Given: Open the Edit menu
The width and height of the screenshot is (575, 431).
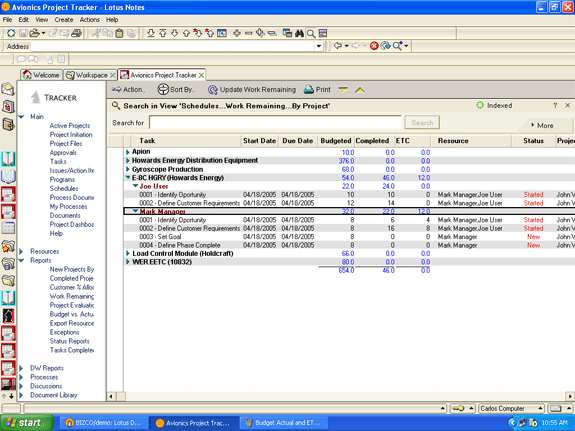Looking at the screenshot, I should [23, 20].
